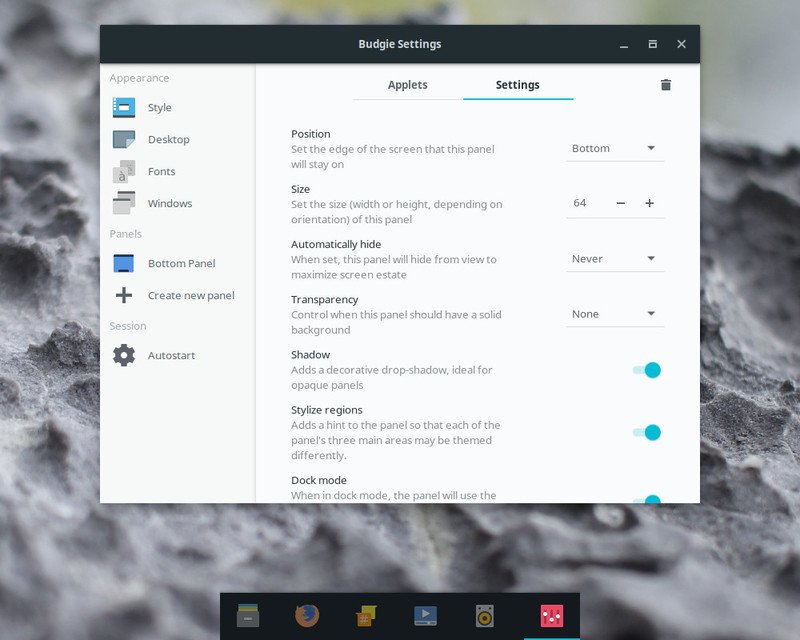Go to the Windows settings section
800x640 pixels.
pyautogui.click(x=169, y=204)
